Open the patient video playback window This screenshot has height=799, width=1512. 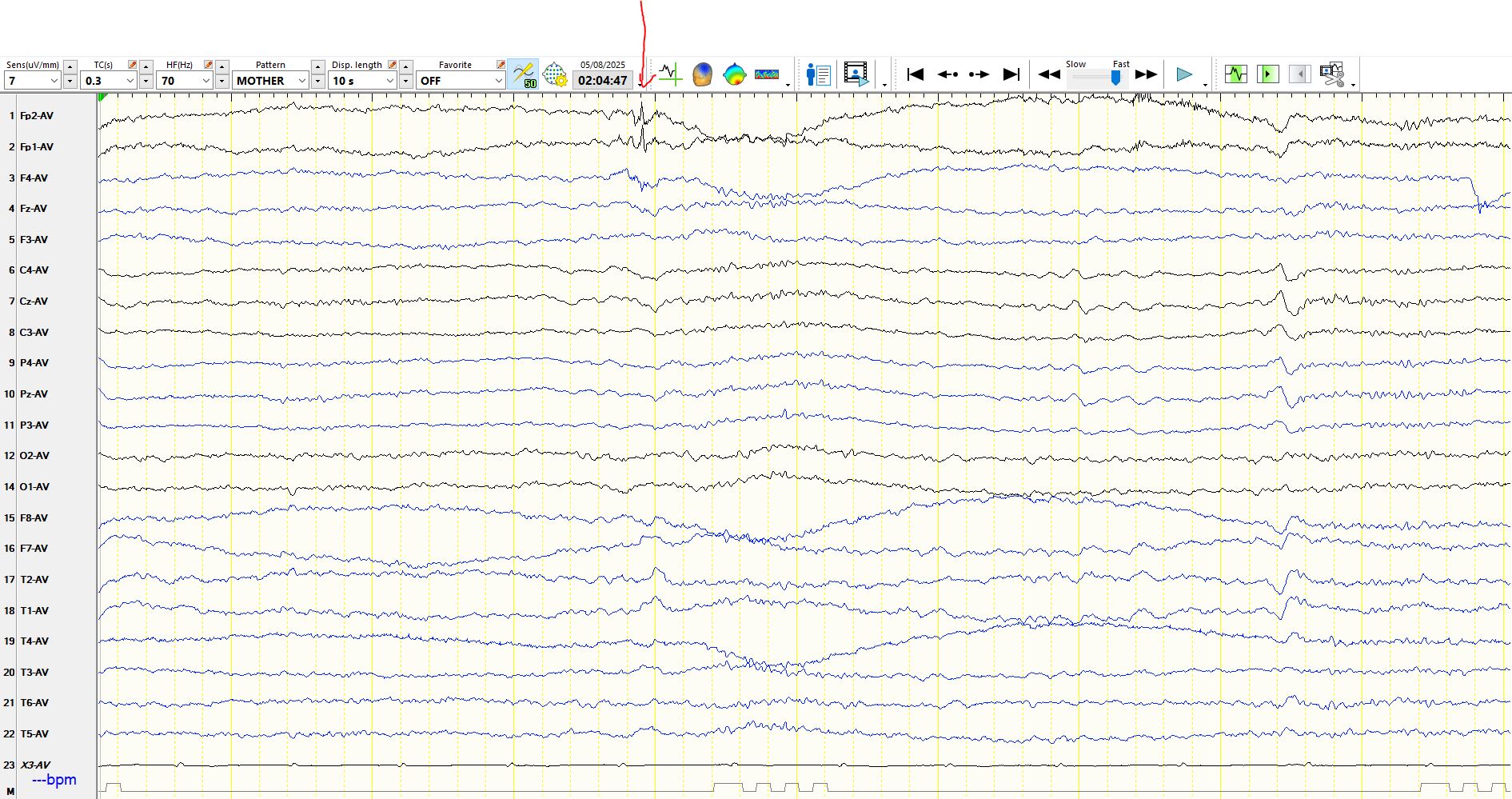tap(856, 74)
